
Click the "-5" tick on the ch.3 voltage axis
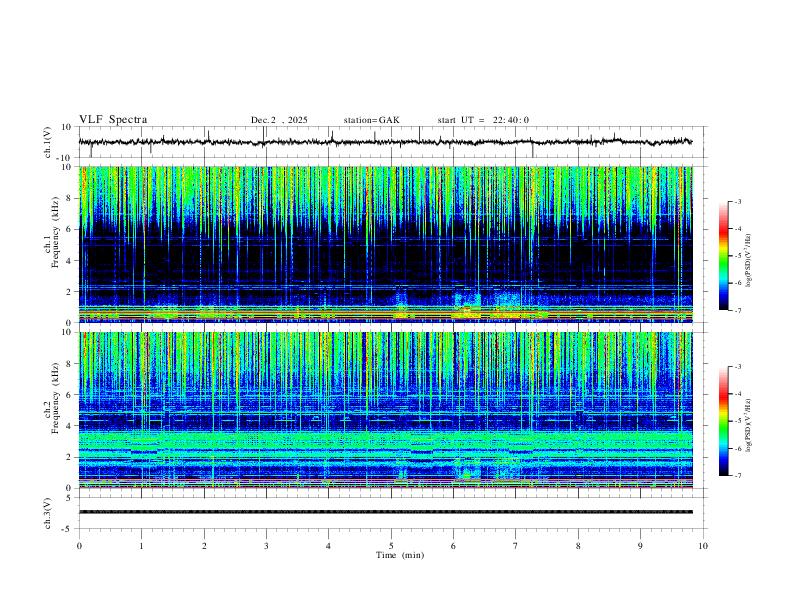[x=68, y=529]
